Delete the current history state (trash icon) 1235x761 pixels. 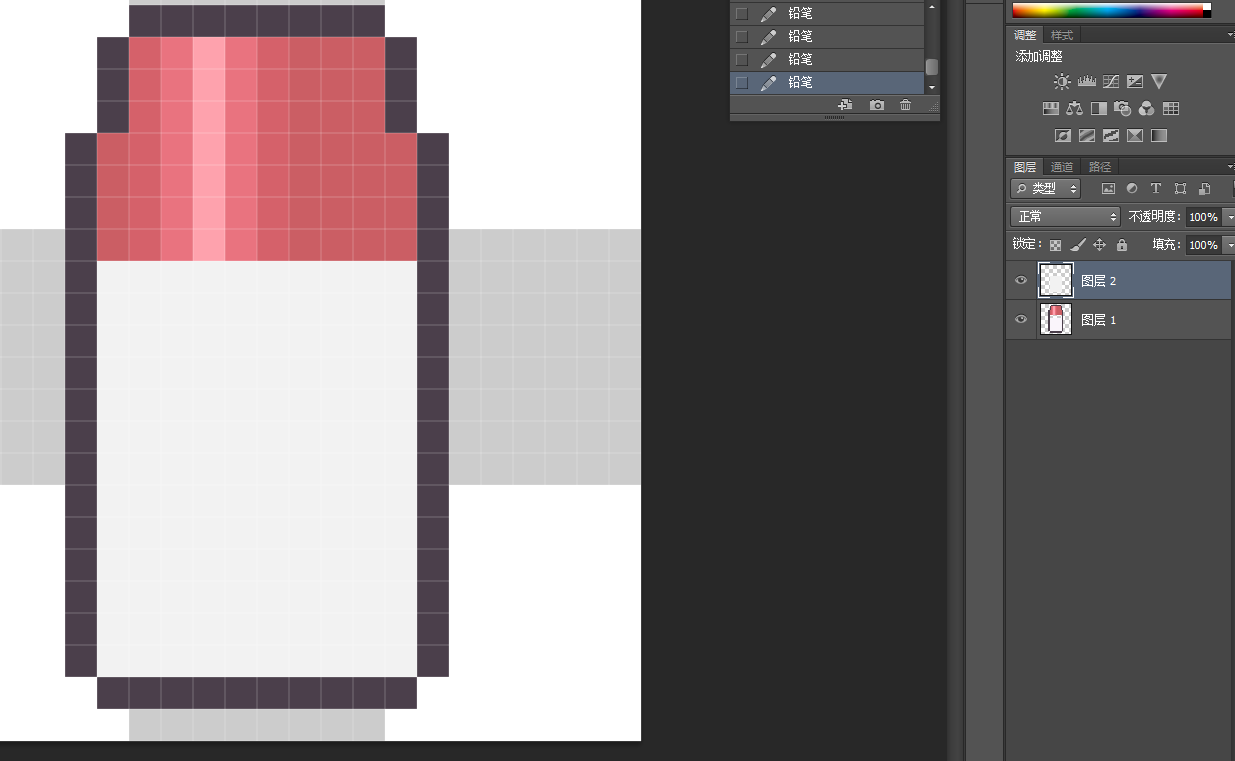[x=905, y=105]
